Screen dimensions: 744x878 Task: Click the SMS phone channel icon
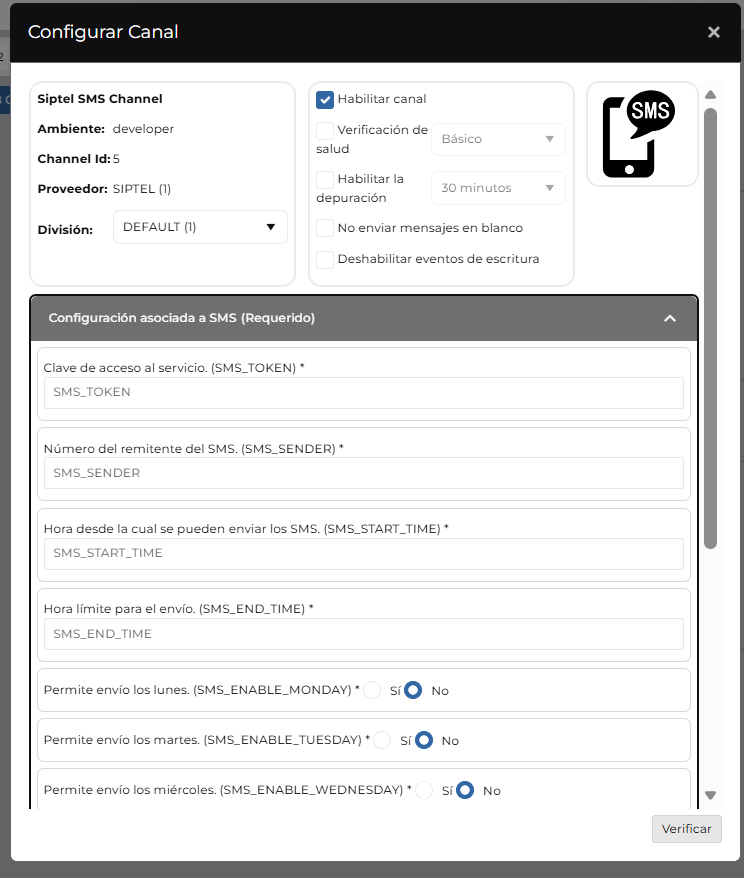pyautogui.click(x=639, y=134)
